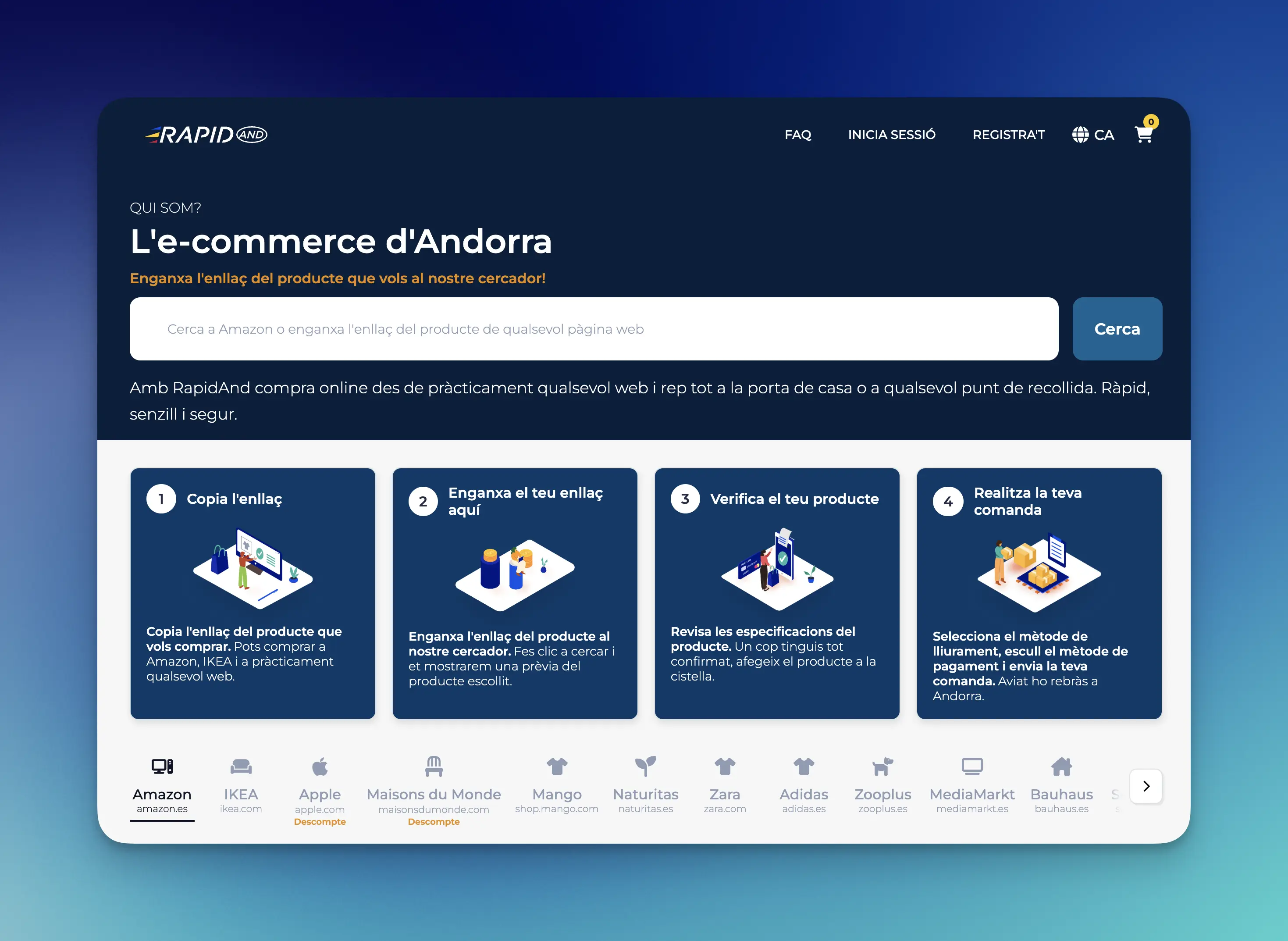Click the cart count badge
The image size is (1288, 941).
tap(1151, 122)
